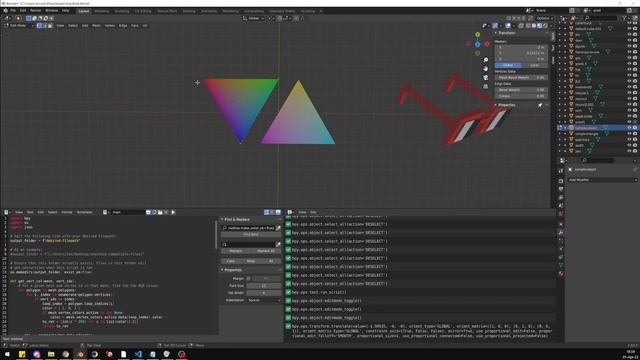
Task: Open the Mesh menu in viewport header
Action: (96, 25)
